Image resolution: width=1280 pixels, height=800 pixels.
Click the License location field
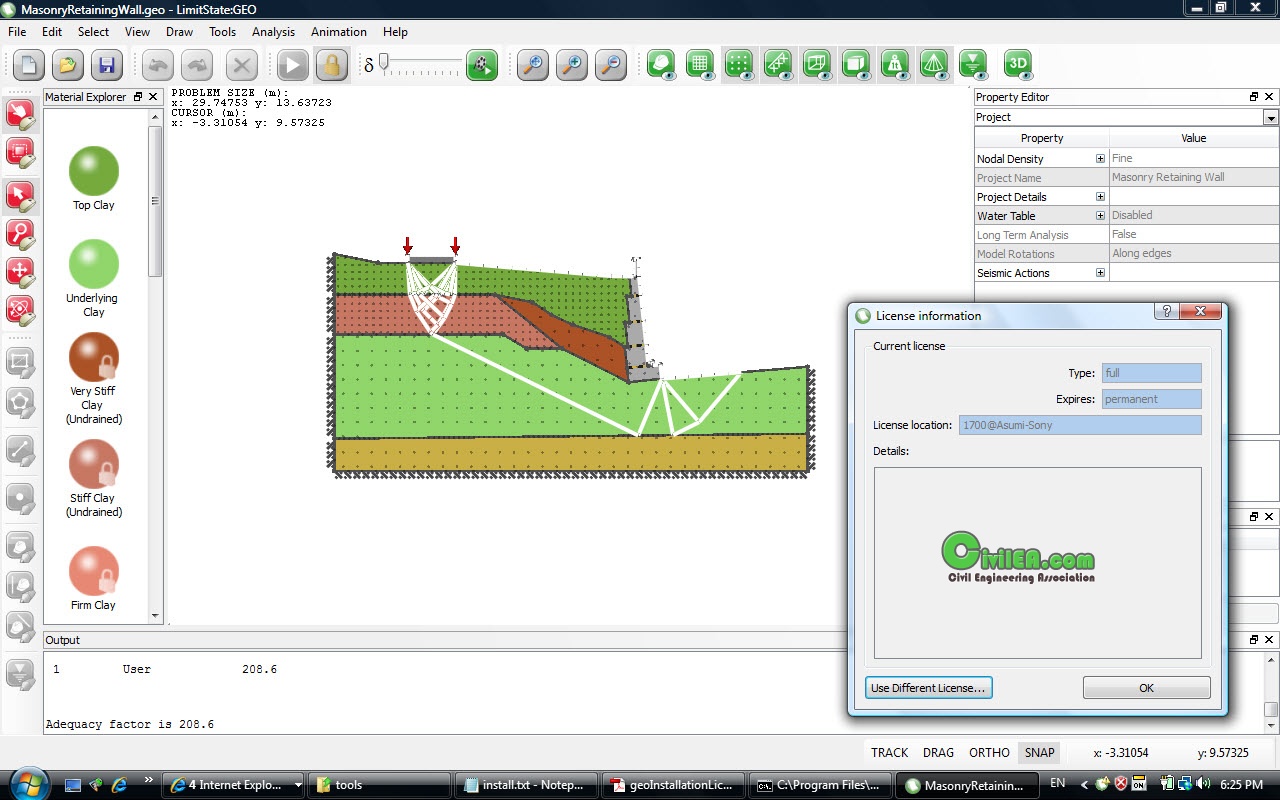pyautogui.click(x=1080, y=425)
